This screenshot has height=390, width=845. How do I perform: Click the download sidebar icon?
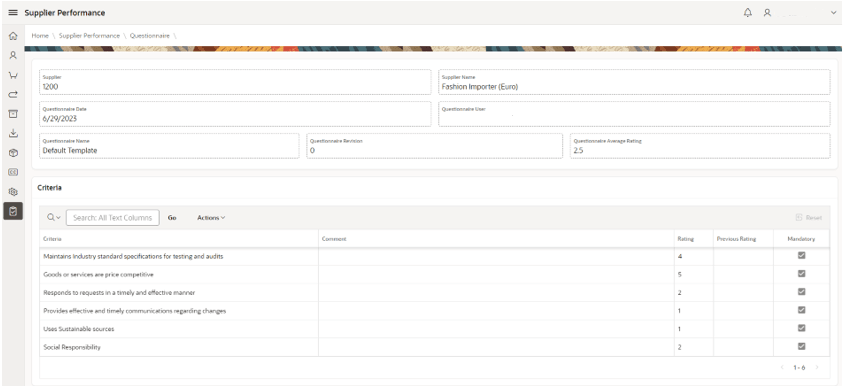[x=13, y=133]
